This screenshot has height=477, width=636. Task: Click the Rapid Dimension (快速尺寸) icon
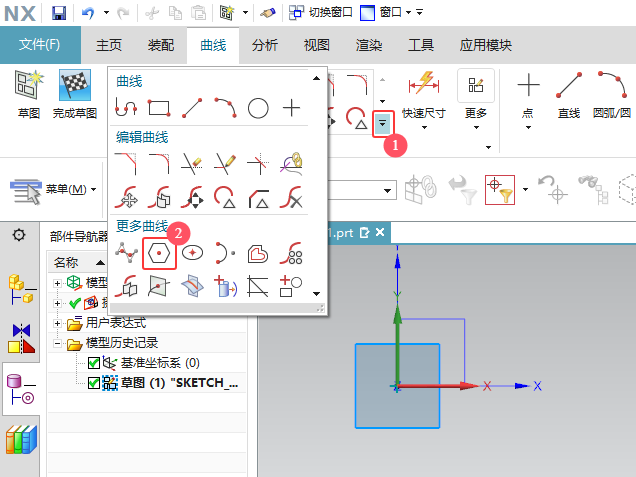pyautogui.click(x=424, y=84)
